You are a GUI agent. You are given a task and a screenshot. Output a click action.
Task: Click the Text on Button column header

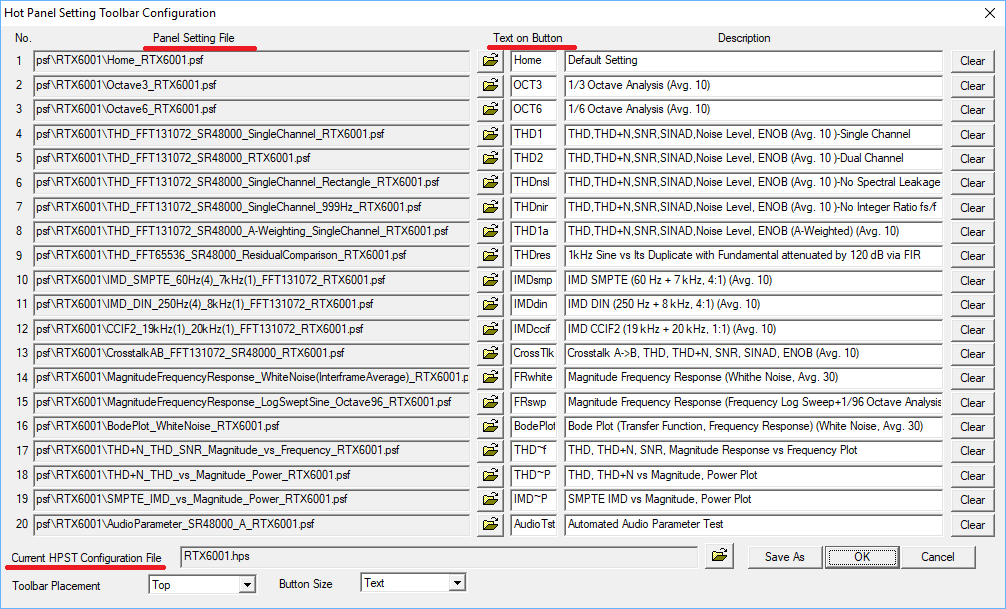point(527,38)
